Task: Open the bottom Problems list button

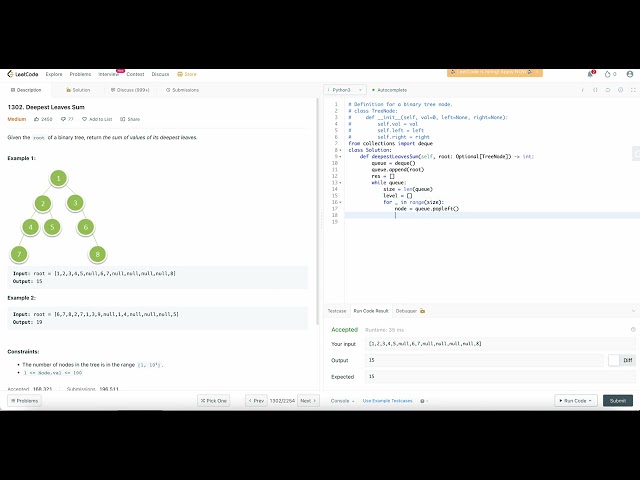Action: (x=24, y=401)
